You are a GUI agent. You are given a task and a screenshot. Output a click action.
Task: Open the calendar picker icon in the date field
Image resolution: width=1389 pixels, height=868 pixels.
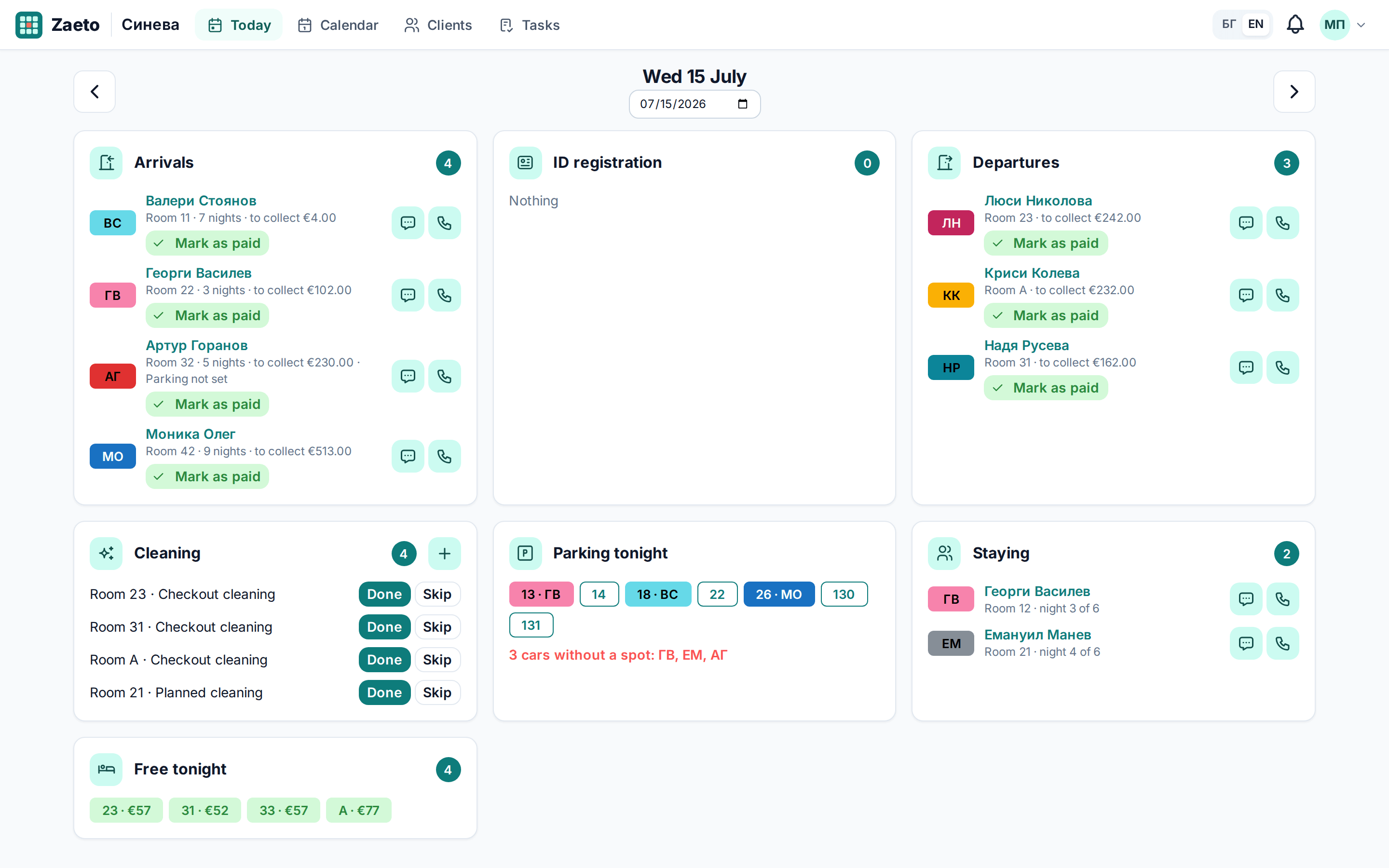click(742, 104)
